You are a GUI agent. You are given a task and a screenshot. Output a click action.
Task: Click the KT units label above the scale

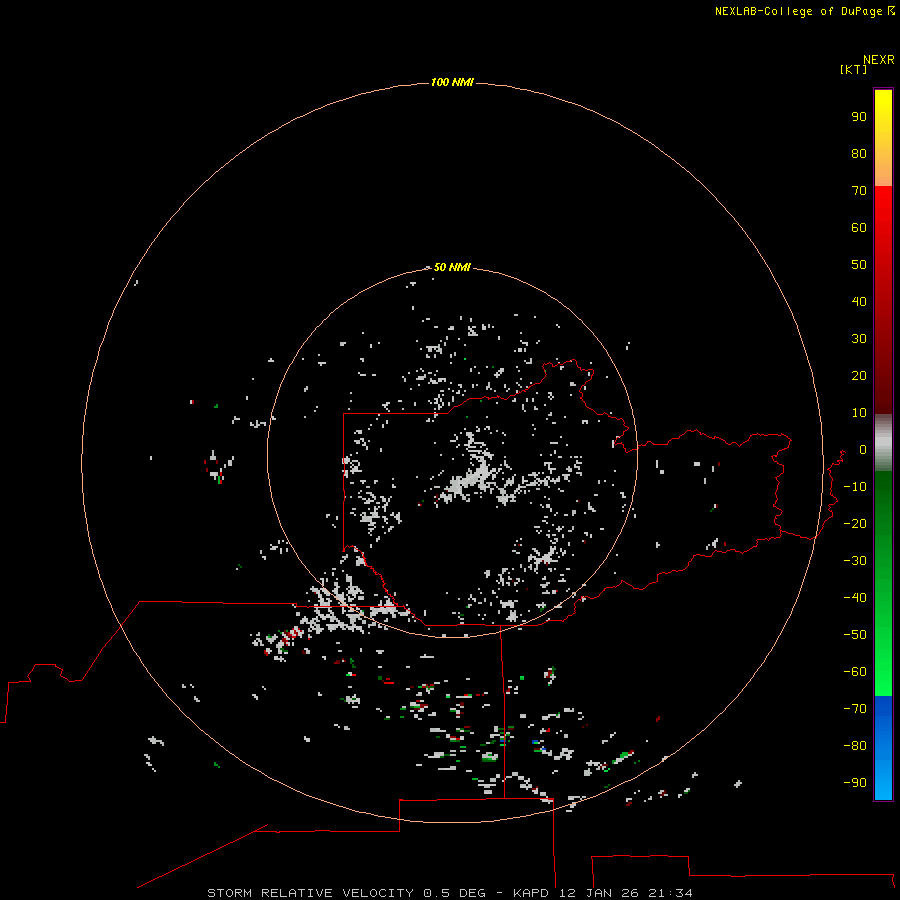pyautogui.click(x=854, y=69)
